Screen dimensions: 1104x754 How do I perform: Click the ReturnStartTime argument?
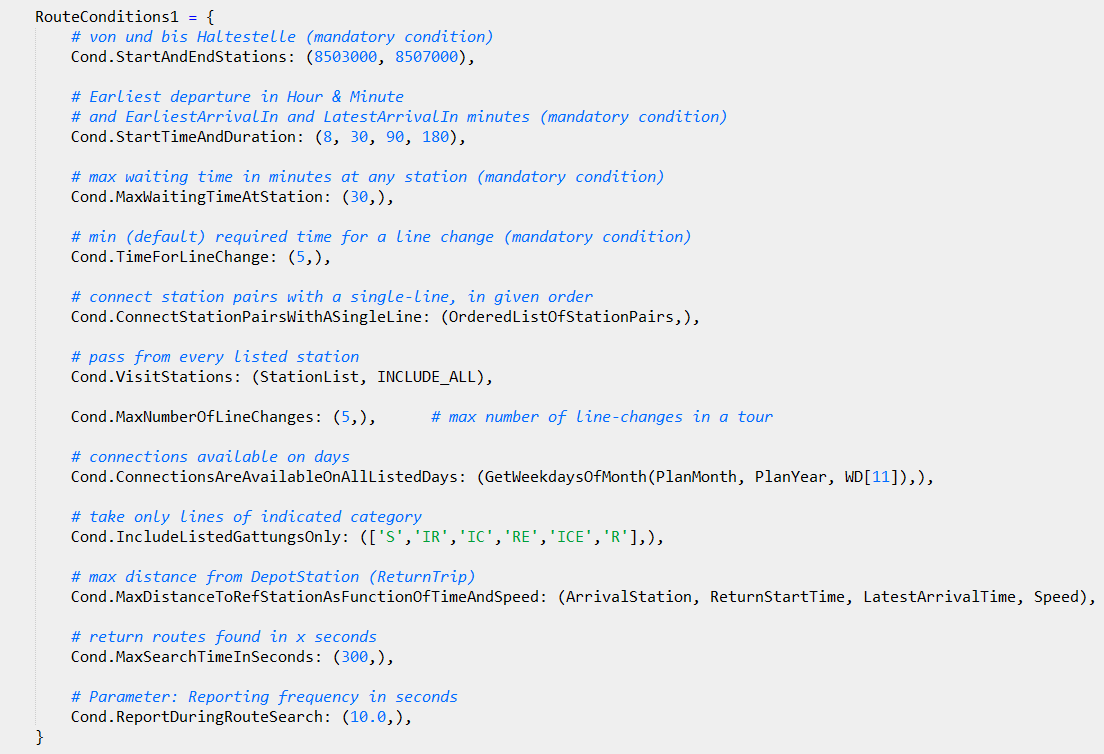click(777, 597)
